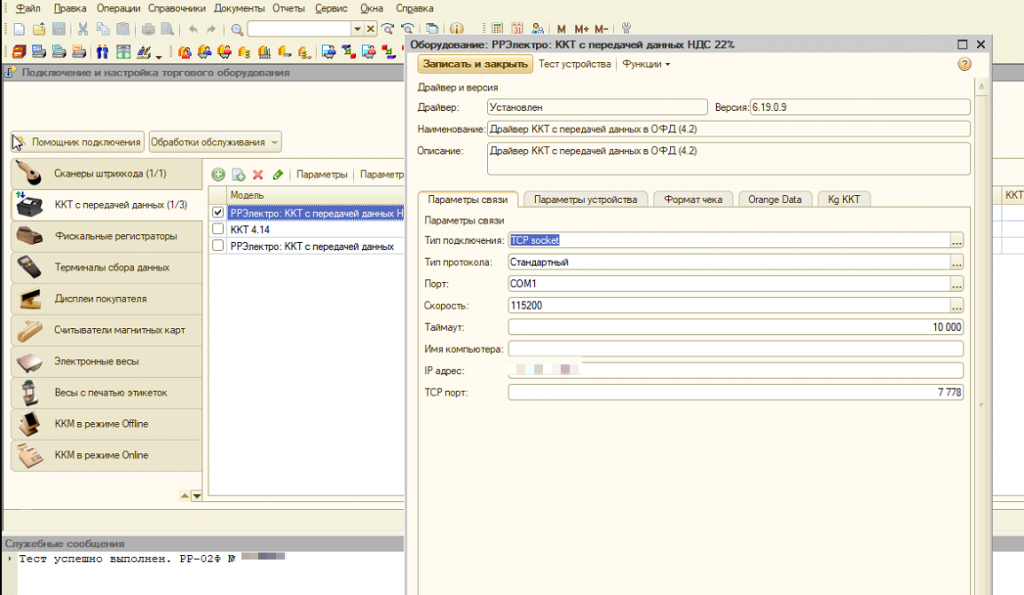Click the scissors cut icon in toolbar

click(x=82, y=29)
